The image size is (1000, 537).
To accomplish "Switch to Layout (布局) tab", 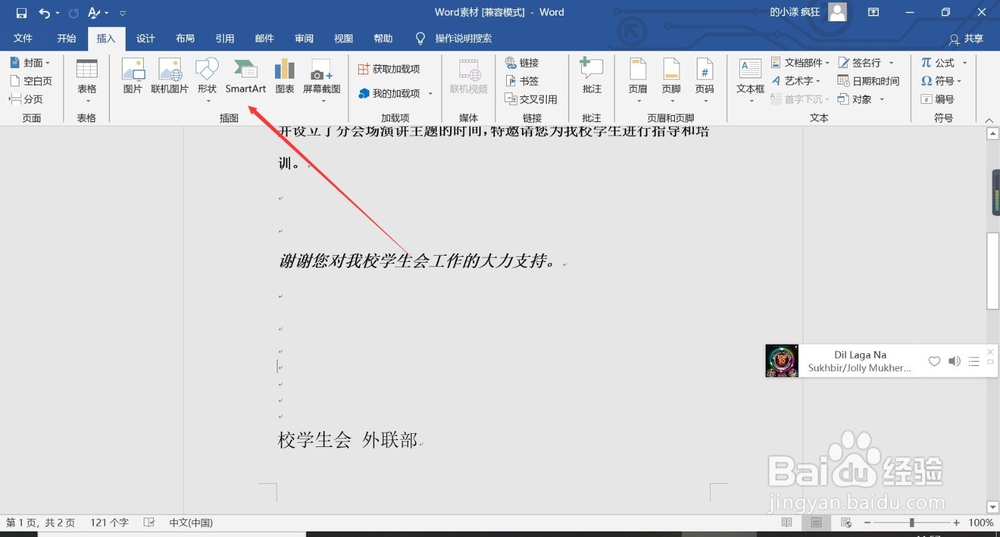I will tap(185, 38).
